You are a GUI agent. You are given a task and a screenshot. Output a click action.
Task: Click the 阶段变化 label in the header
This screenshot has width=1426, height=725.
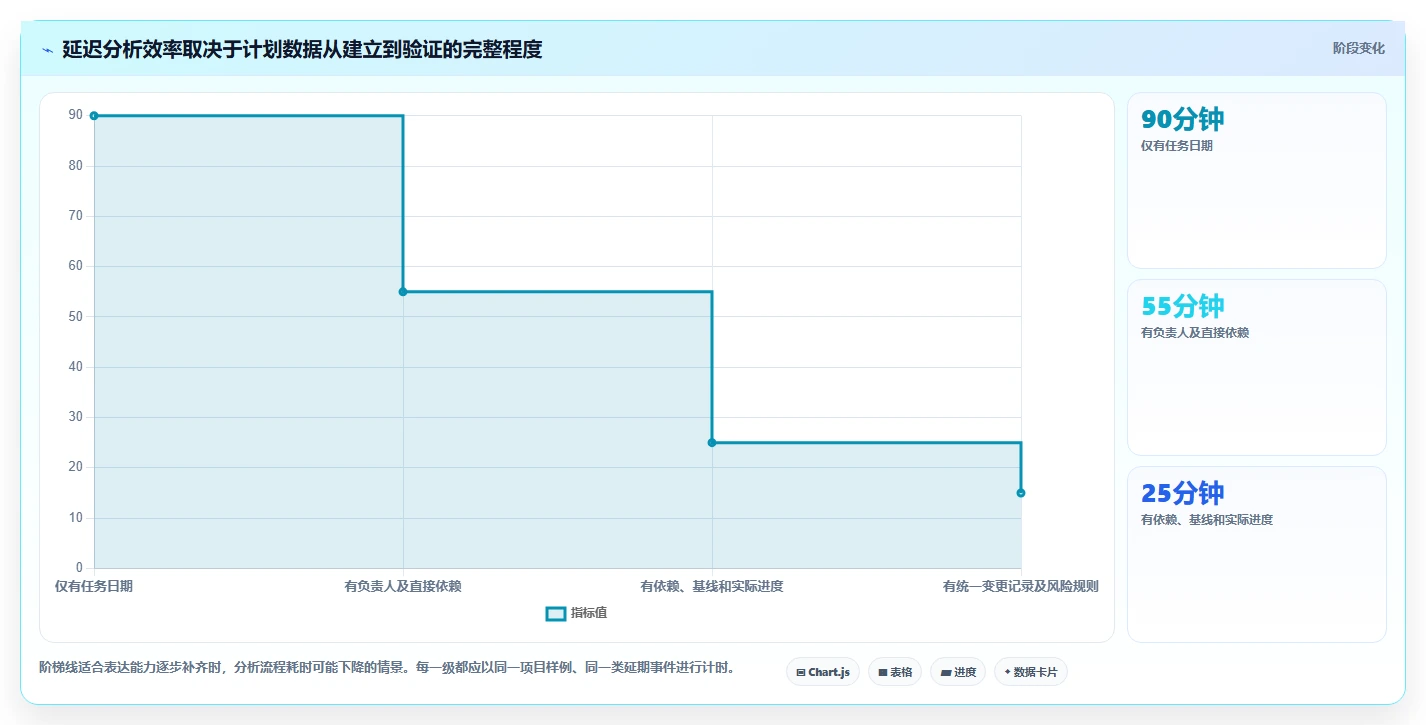(x=1359, y=48)
